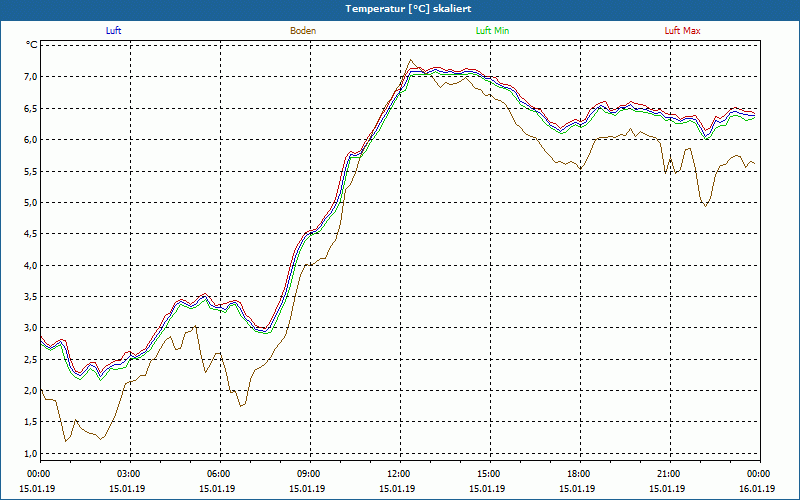Screen dimensions: 800x500
Task: Click the '4,5' y-axis tick label
Action: [x=31, y=234]
